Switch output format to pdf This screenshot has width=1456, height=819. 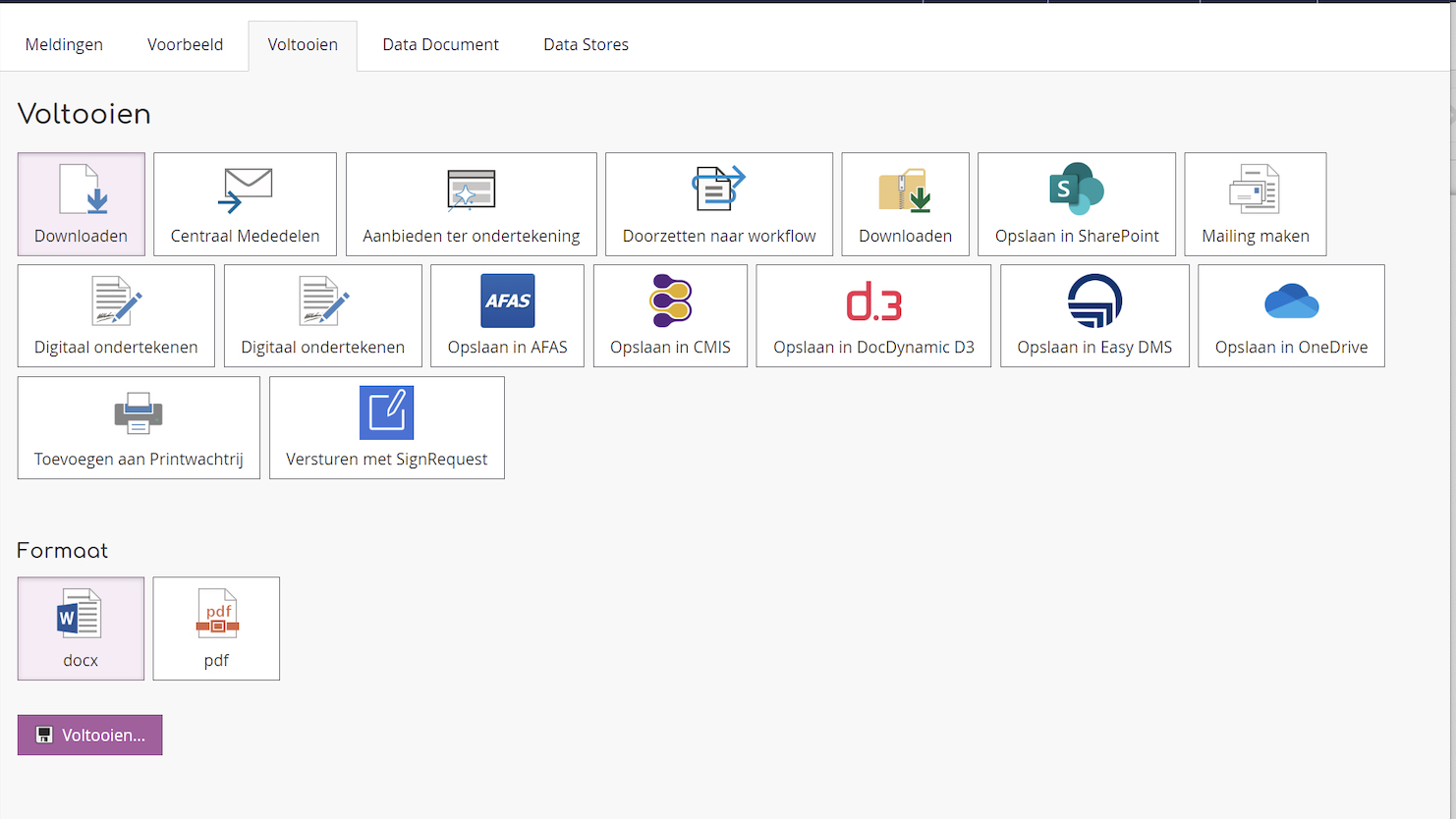point(216,628)
